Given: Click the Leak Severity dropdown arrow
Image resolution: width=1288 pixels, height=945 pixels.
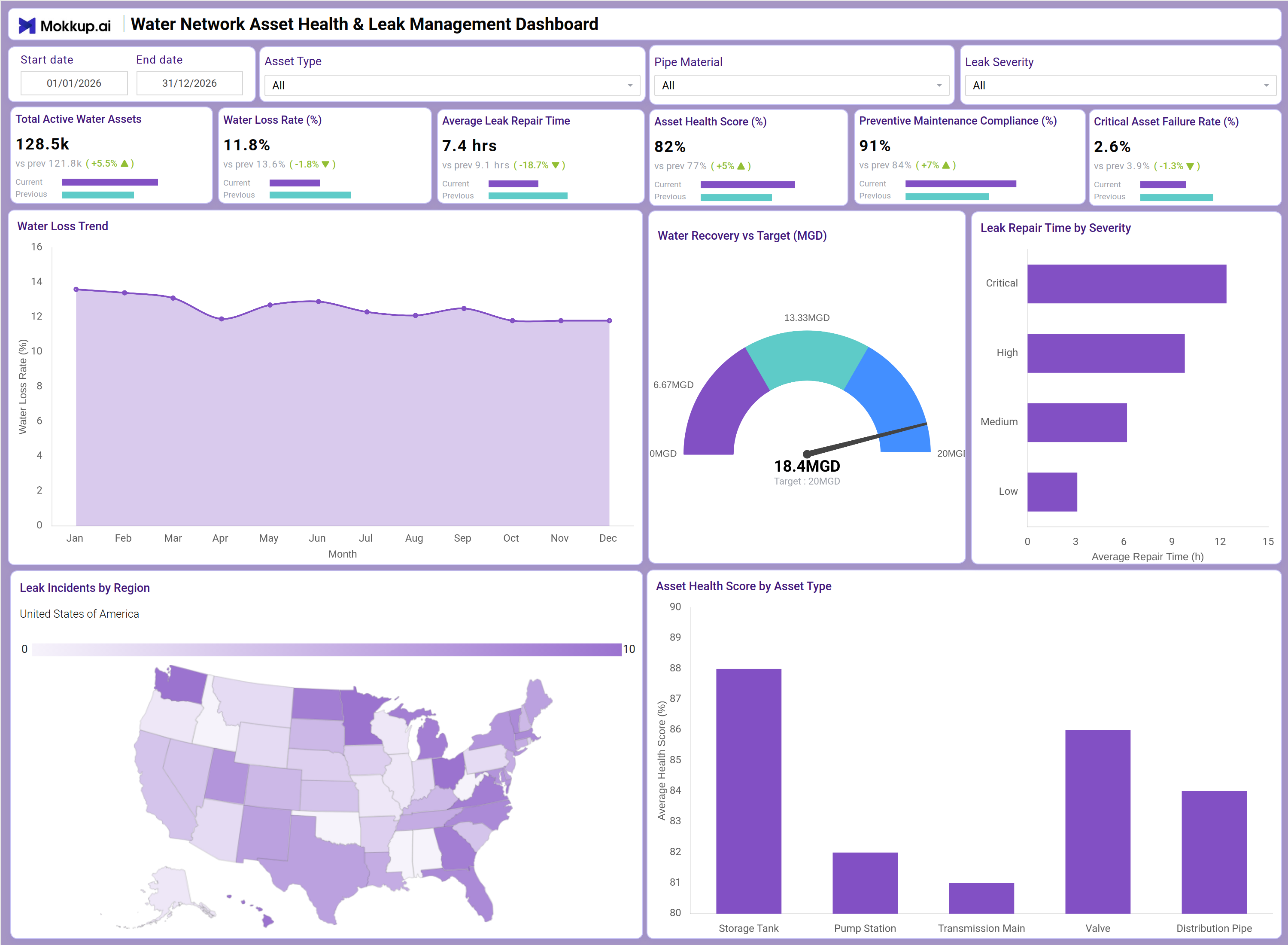Looking at the screenshot, I should coord(1266,86).
